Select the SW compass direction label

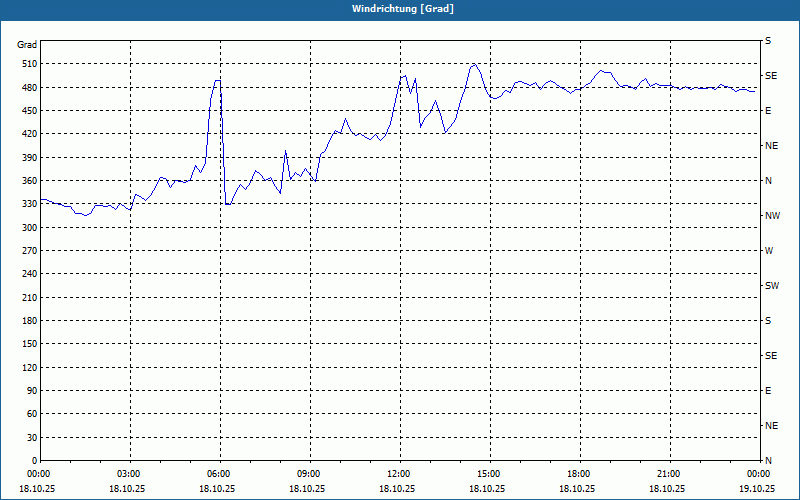[772, 286]
